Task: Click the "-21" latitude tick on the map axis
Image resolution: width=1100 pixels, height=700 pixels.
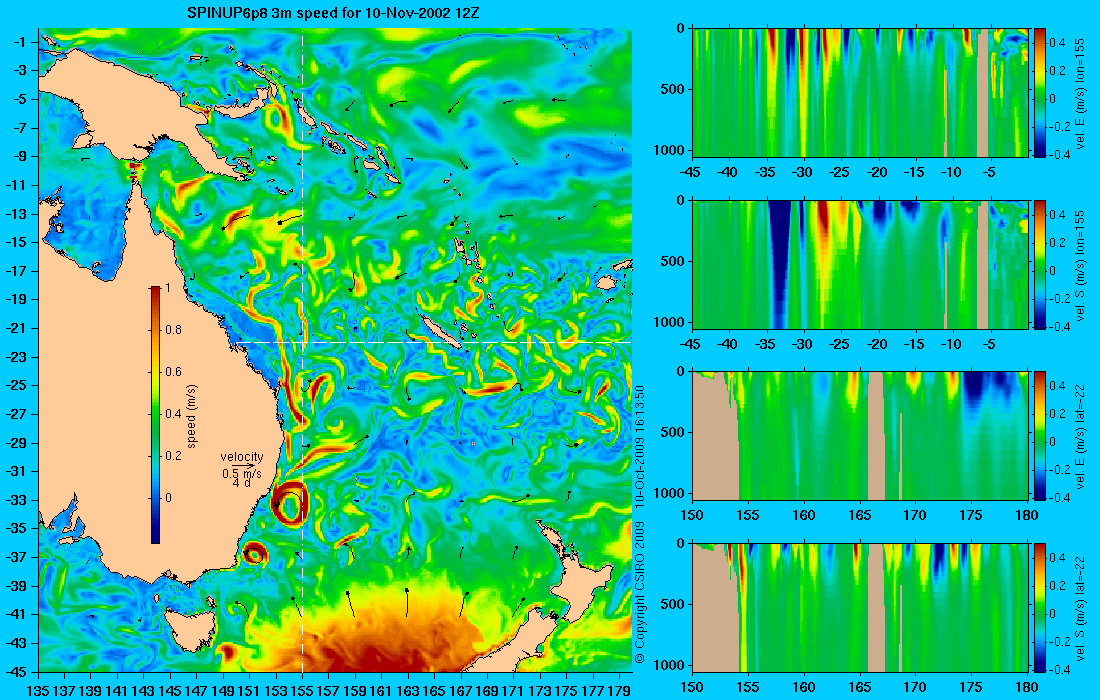Action: point(18,328)
